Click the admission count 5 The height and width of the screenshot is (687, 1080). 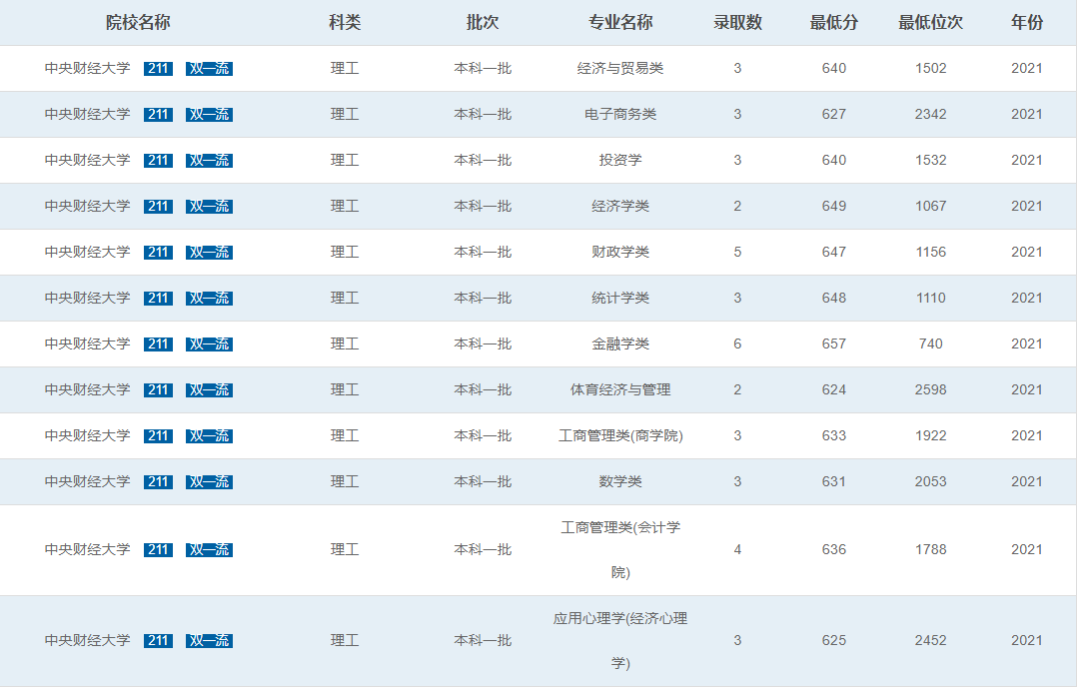[738, 252]
